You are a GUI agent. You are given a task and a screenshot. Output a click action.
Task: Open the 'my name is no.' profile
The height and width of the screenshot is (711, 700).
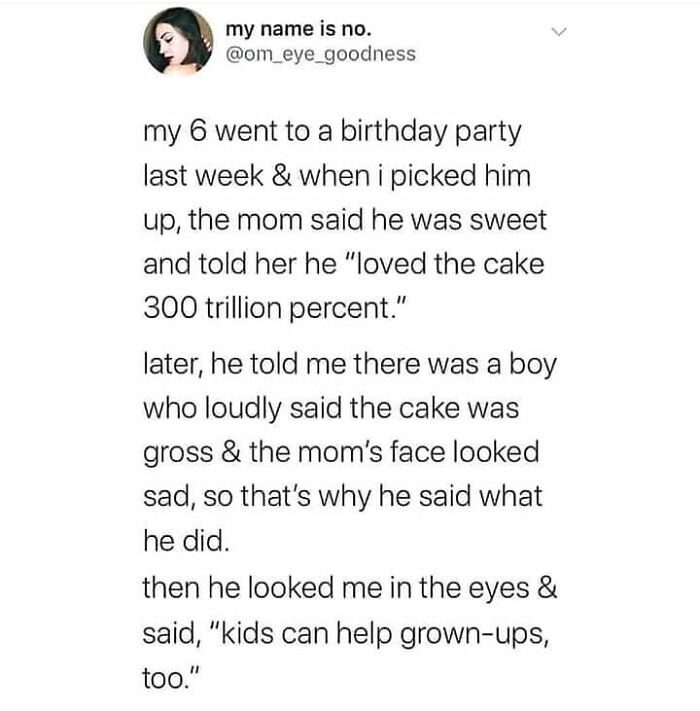pos(298,29)
